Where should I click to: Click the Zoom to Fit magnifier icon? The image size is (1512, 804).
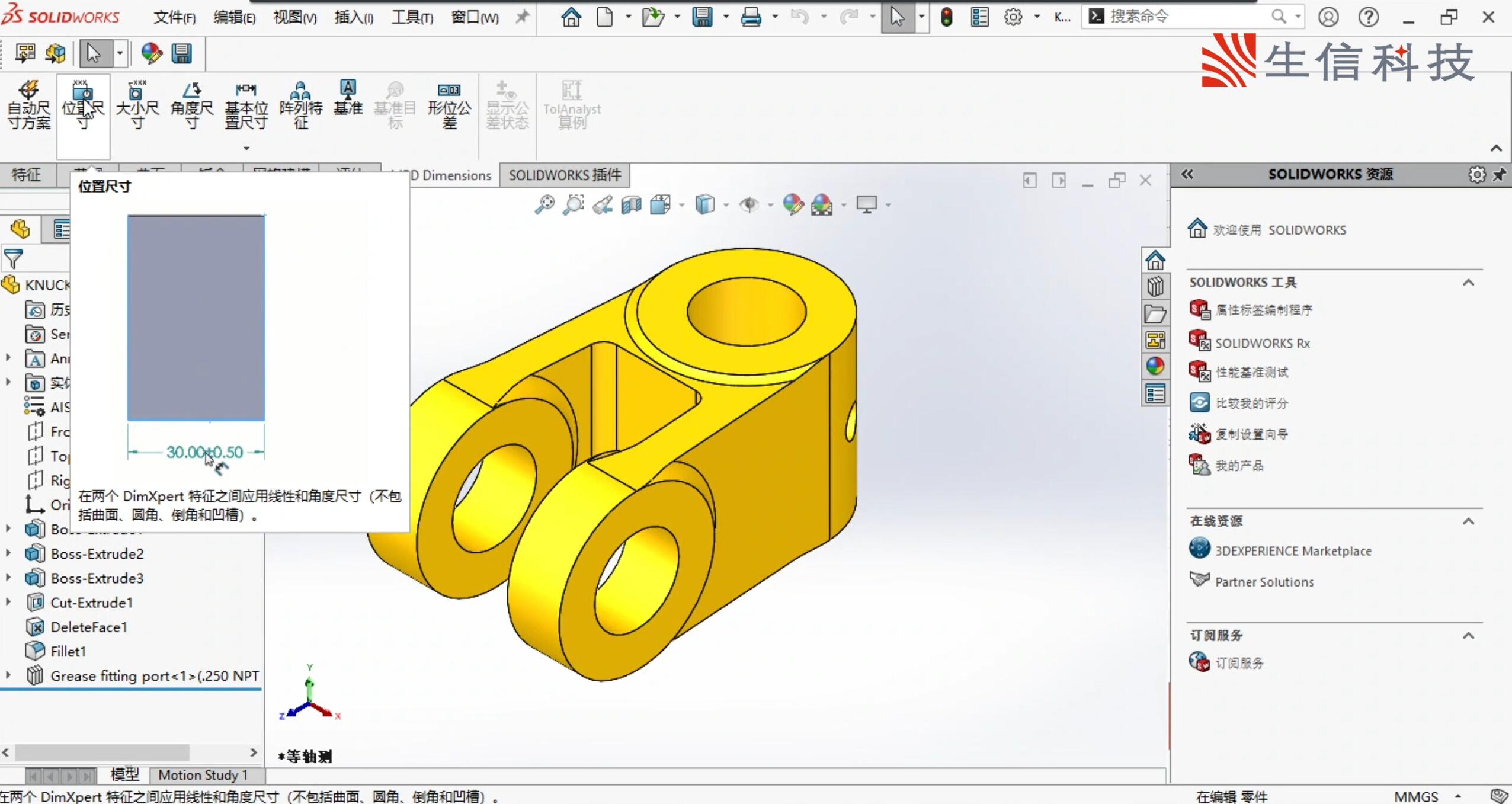click(544, 205)
